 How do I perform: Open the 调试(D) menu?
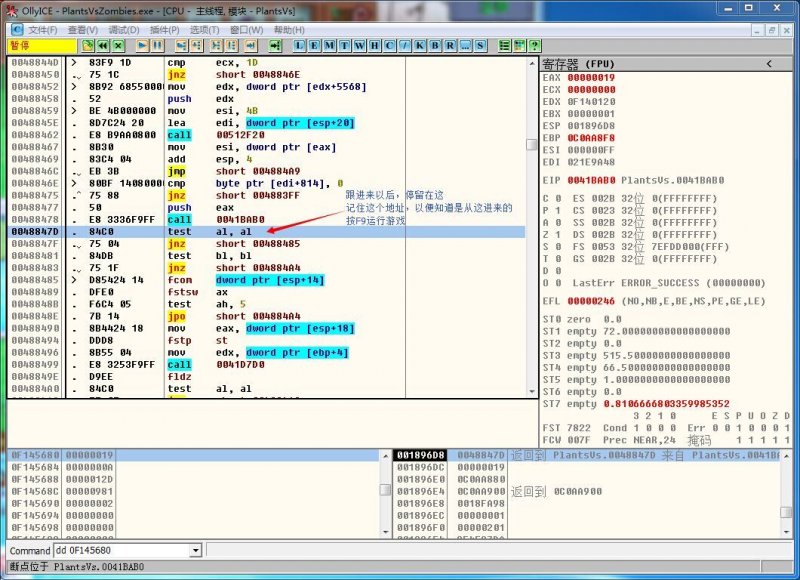coord(124,30)
